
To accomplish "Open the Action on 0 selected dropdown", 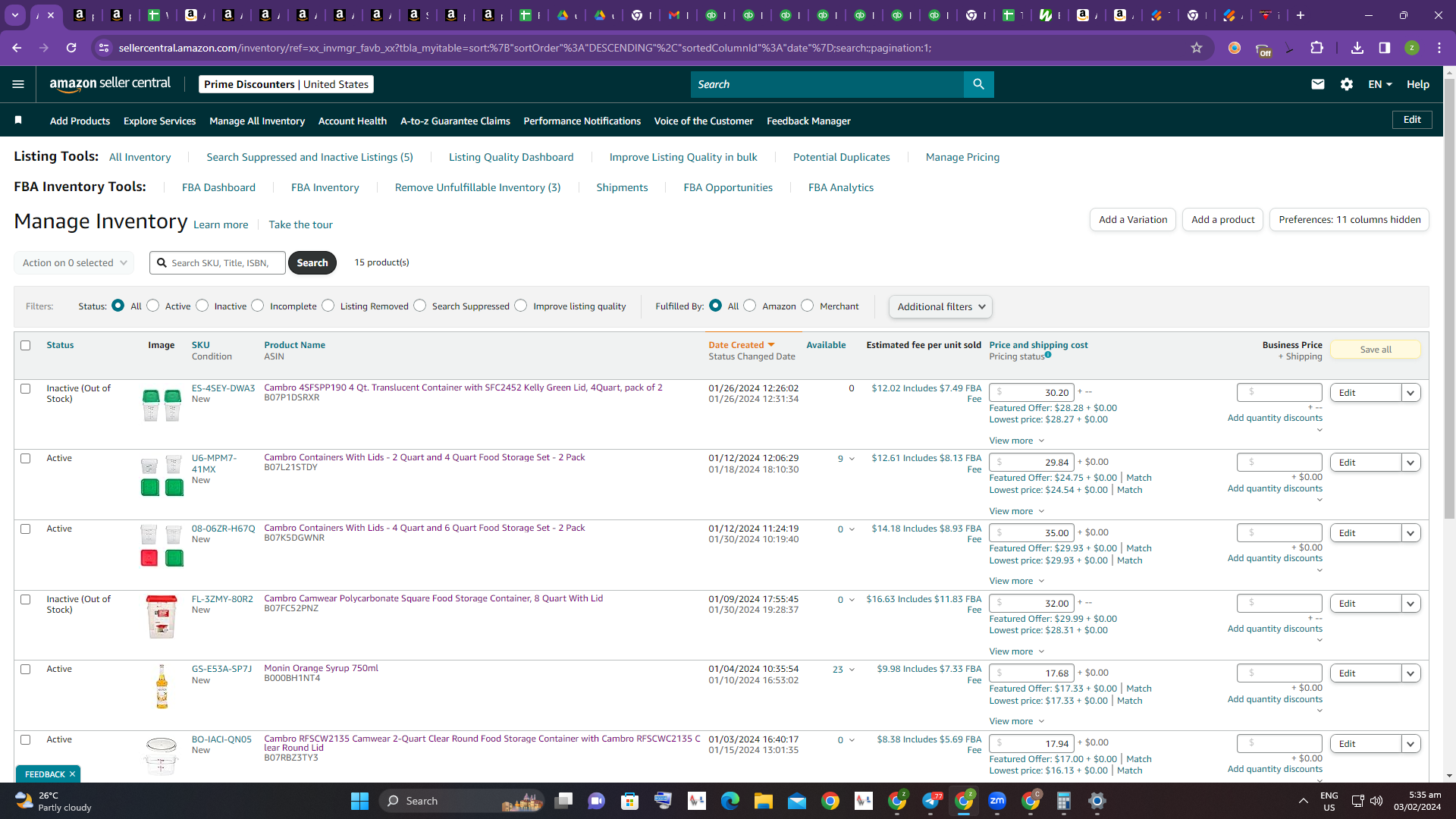I will pyautogui.click(x=74, y=262).
